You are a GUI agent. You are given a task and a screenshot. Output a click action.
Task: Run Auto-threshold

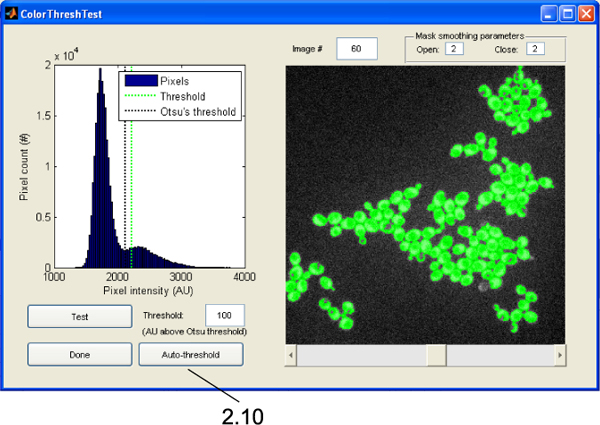(x=189, y=354)
